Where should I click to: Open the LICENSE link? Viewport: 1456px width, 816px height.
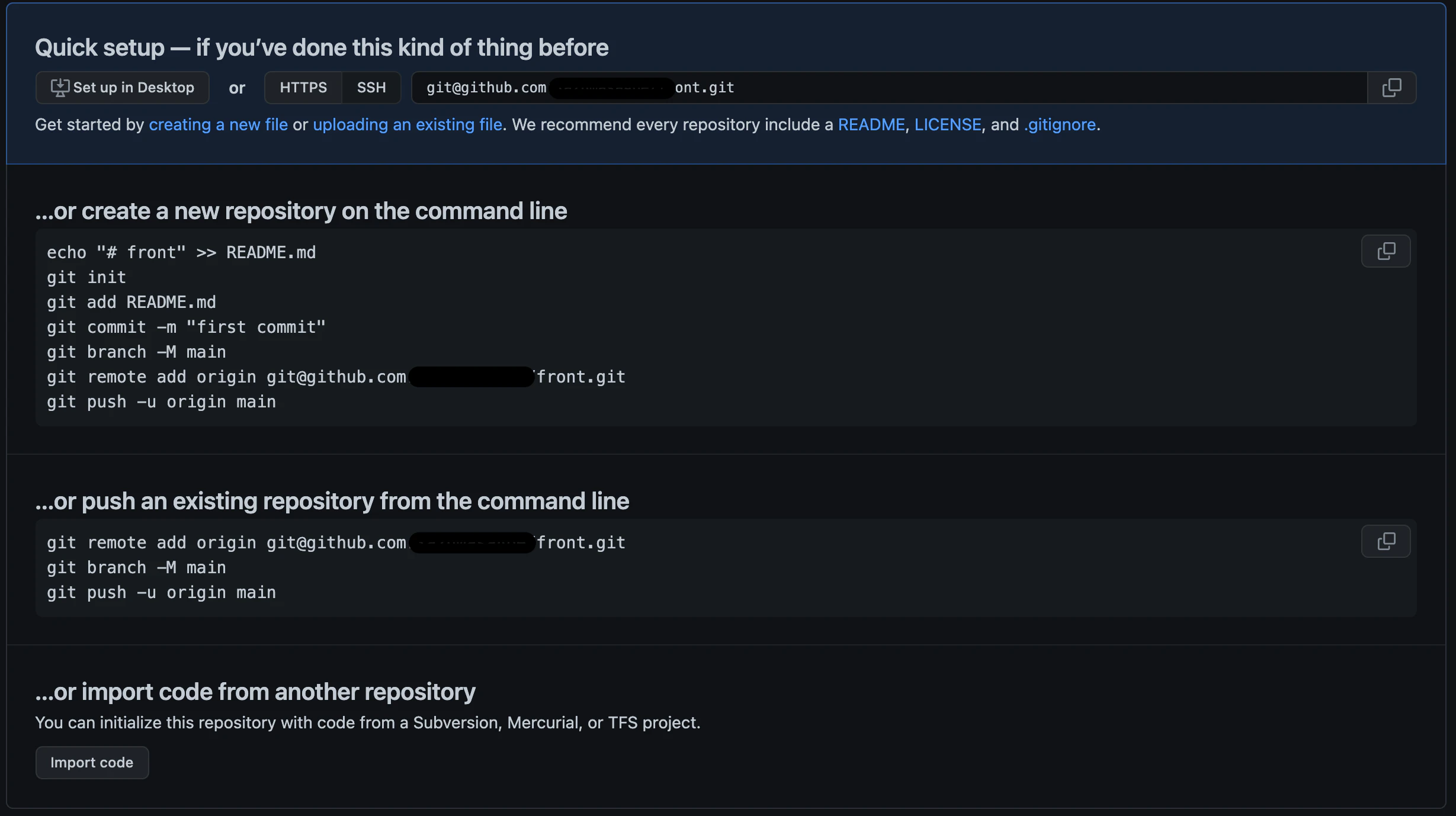pos(948,124)
